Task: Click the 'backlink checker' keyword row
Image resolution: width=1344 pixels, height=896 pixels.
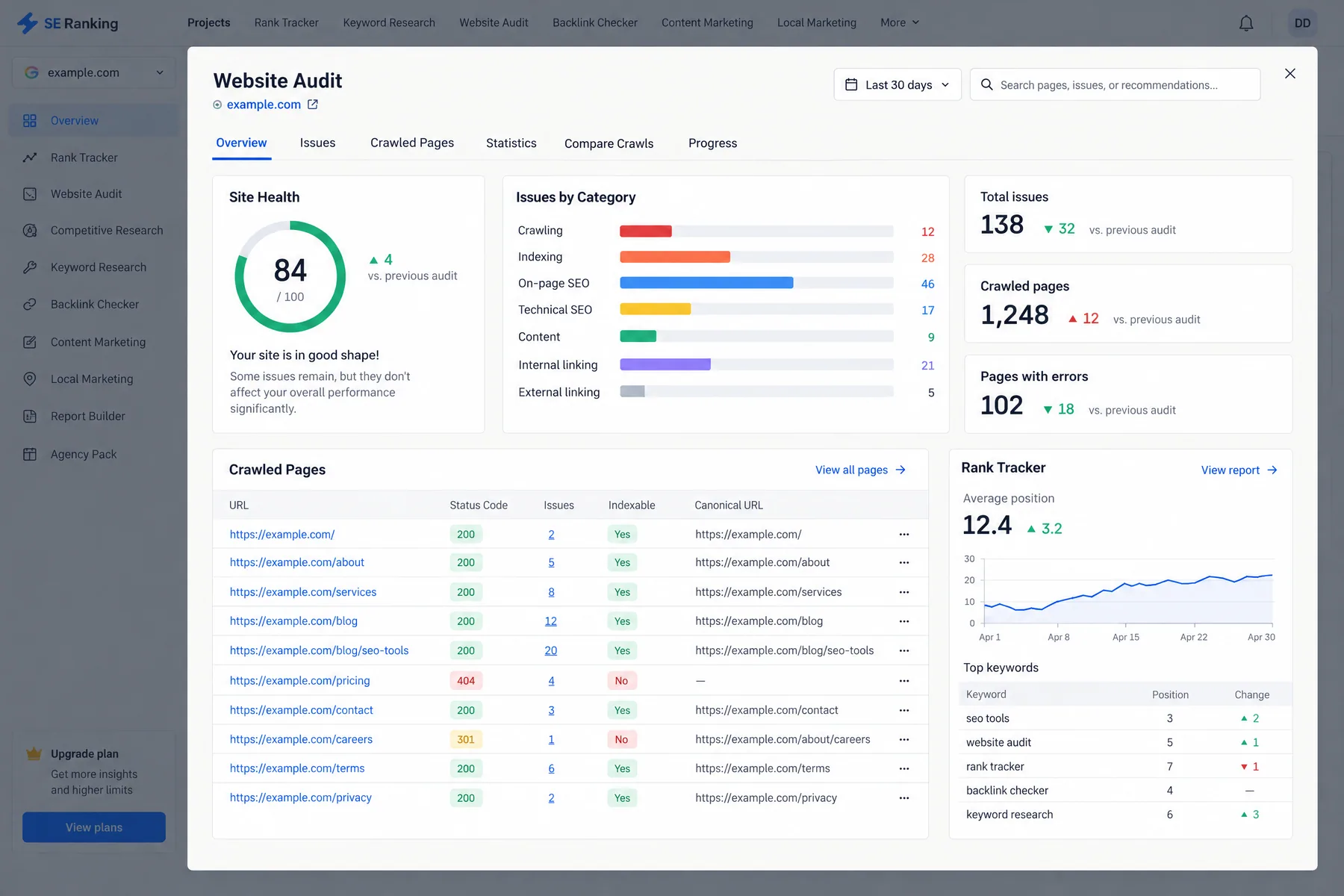Action: (x=1125, y=790)
